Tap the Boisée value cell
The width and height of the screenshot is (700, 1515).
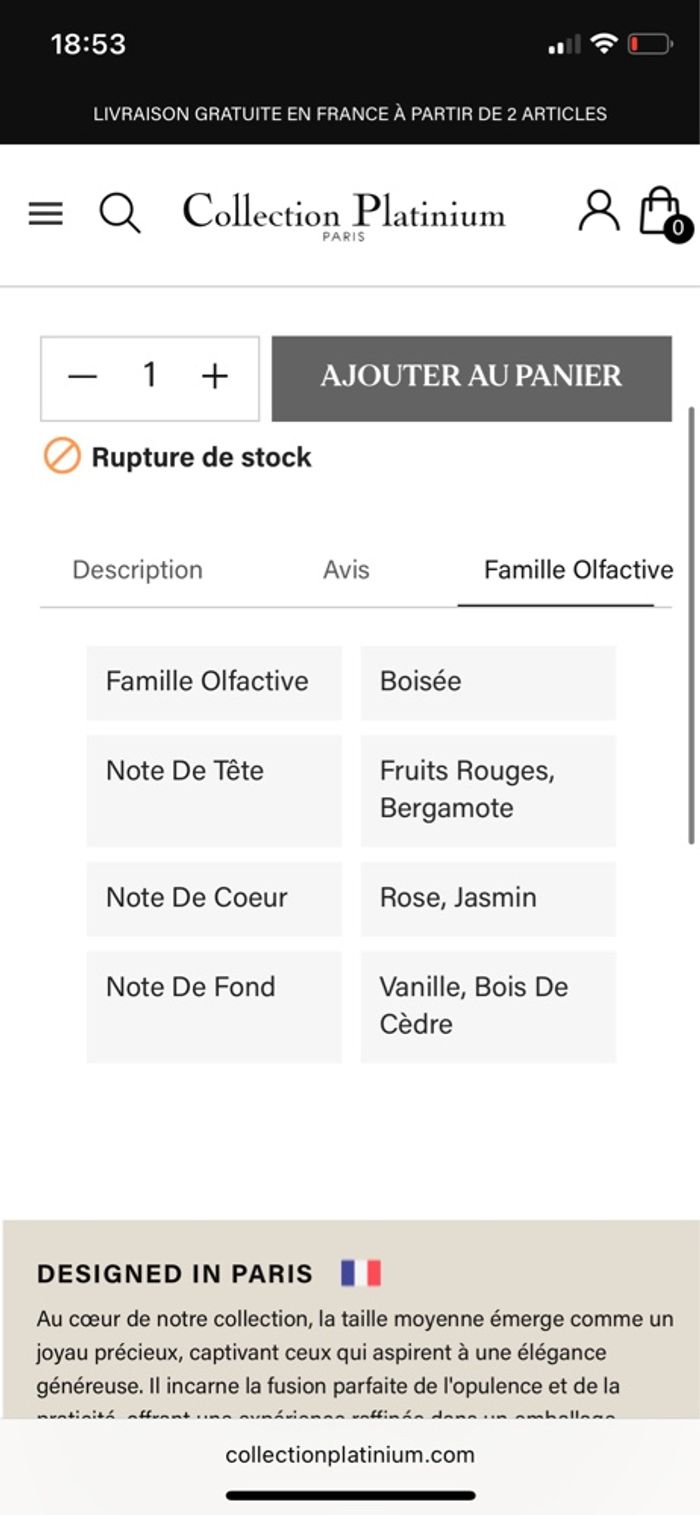coord(488,682)
